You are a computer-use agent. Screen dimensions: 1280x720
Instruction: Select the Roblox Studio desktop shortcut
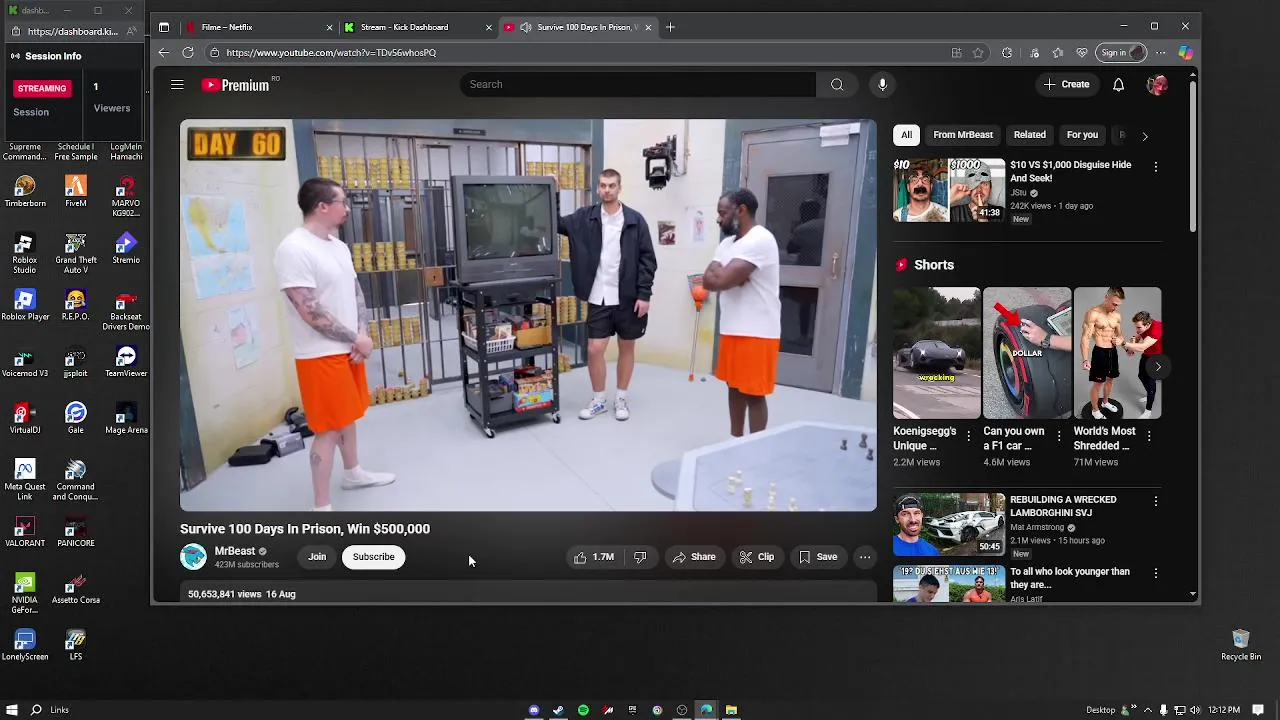click(25, 254)
